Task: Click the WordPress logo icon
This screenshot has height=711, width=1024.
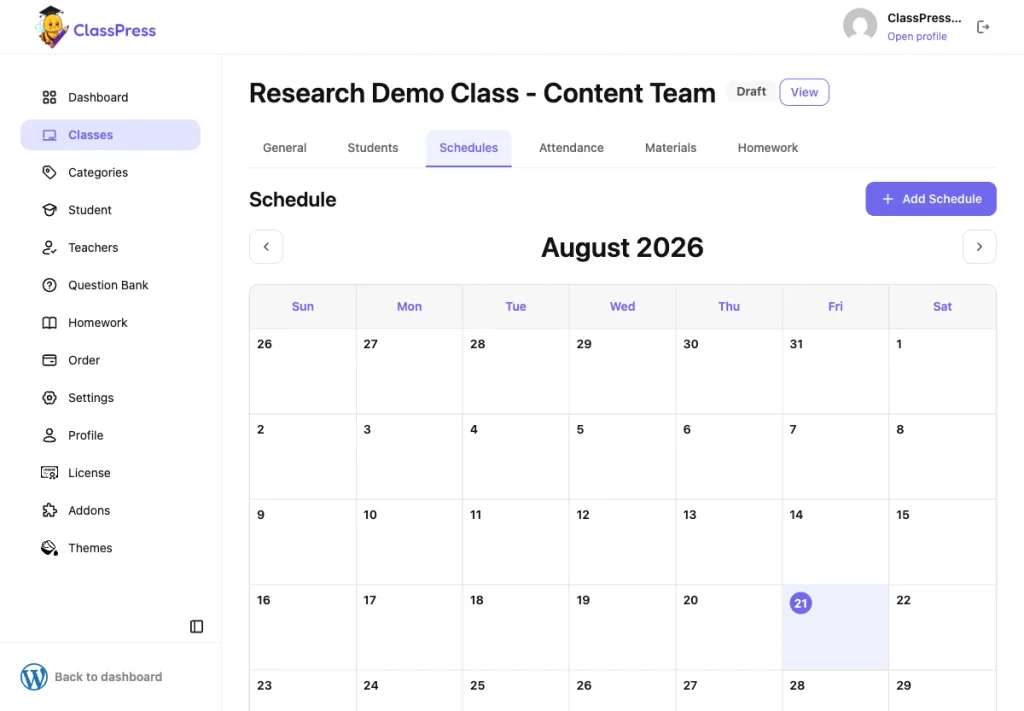Action: click(x=34, y=677)
